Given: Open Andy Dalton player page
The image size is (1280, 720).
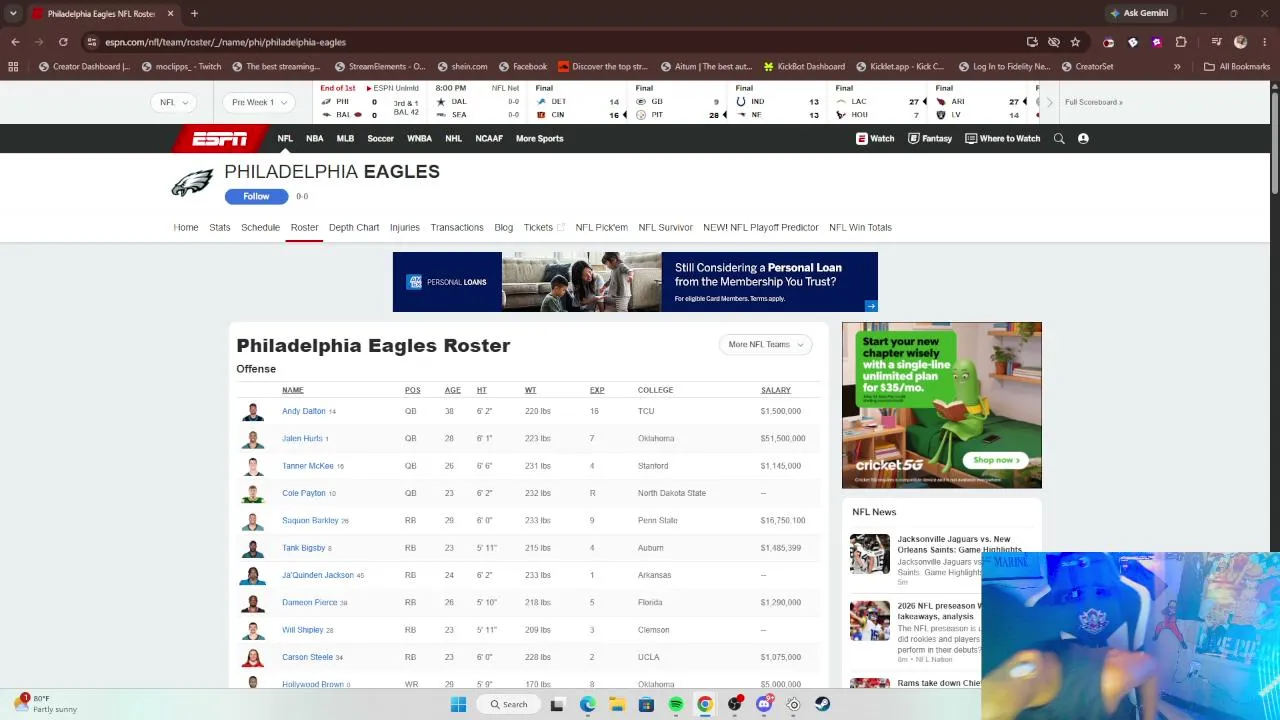Looking at the screenshot, I should (304, 412).
